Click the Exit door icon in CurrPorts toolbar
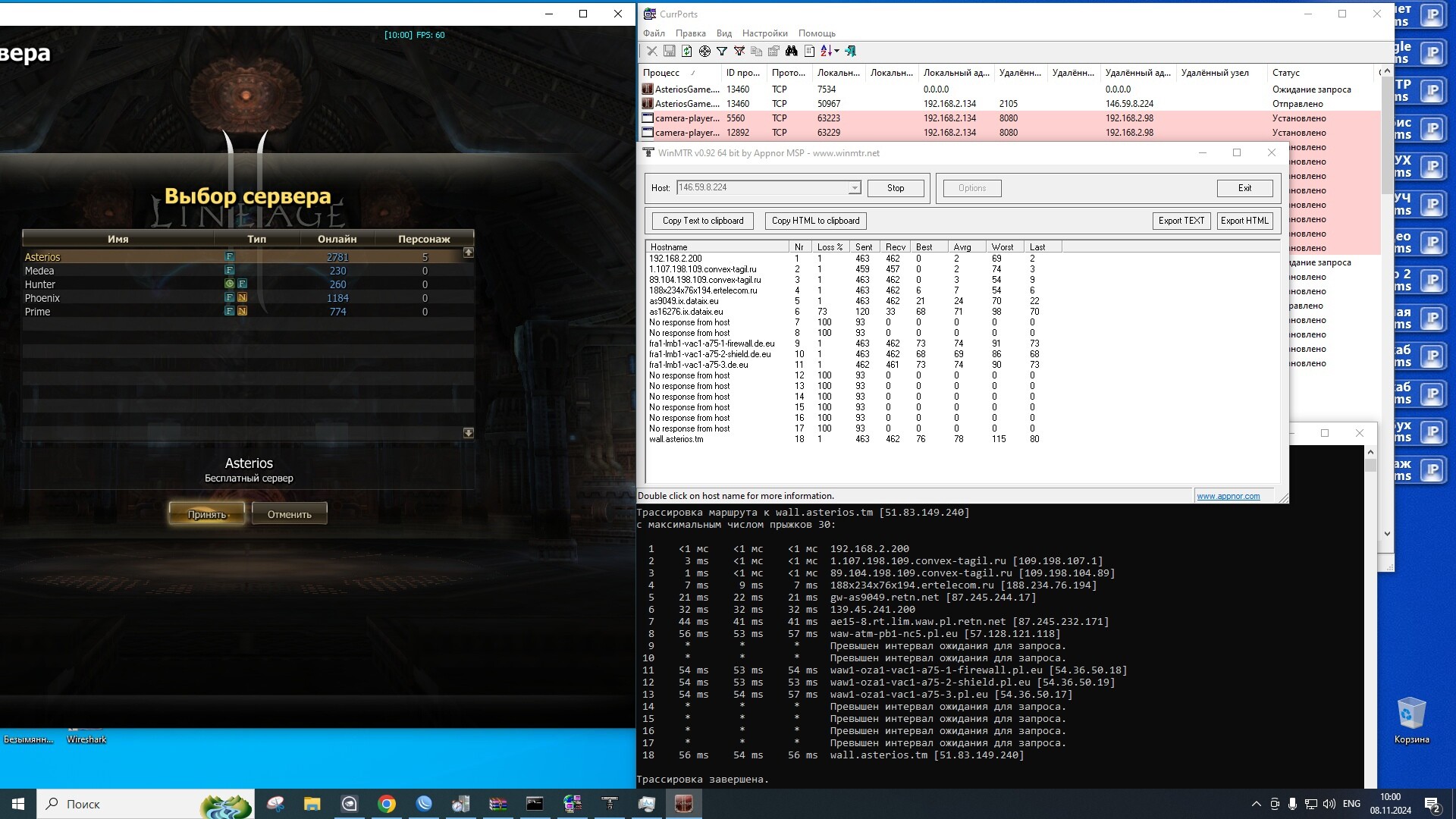Screen dimensions: 1456x819 [x=851, y=51]
